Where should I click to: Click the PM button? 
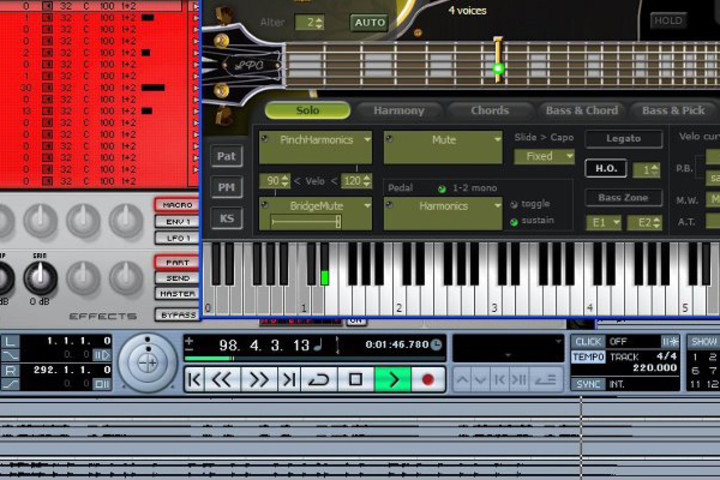(x=226, y=187)
